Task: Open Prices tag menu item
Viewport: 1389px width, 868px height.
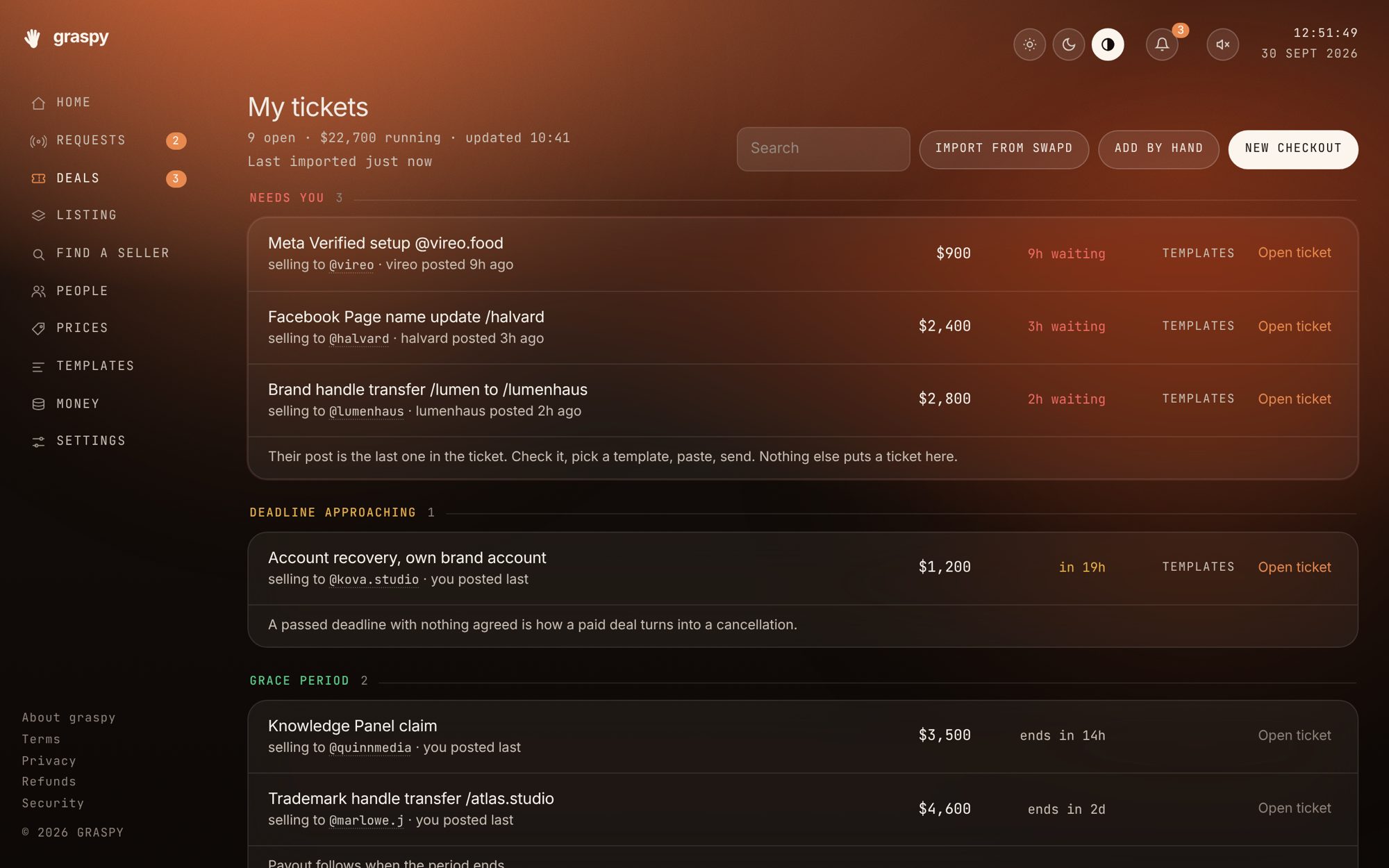Action: tap(69, 328)
